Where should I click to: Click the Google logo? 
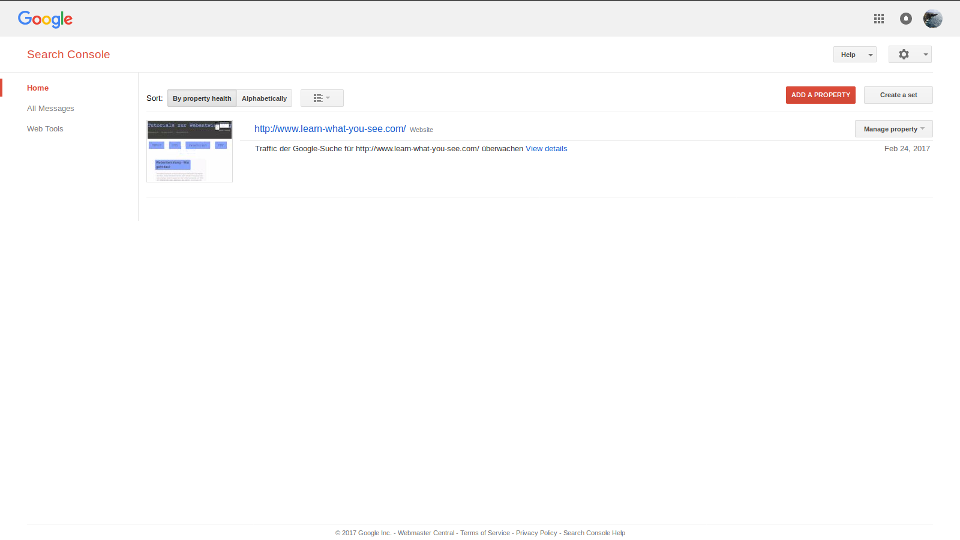coord(45,20)
